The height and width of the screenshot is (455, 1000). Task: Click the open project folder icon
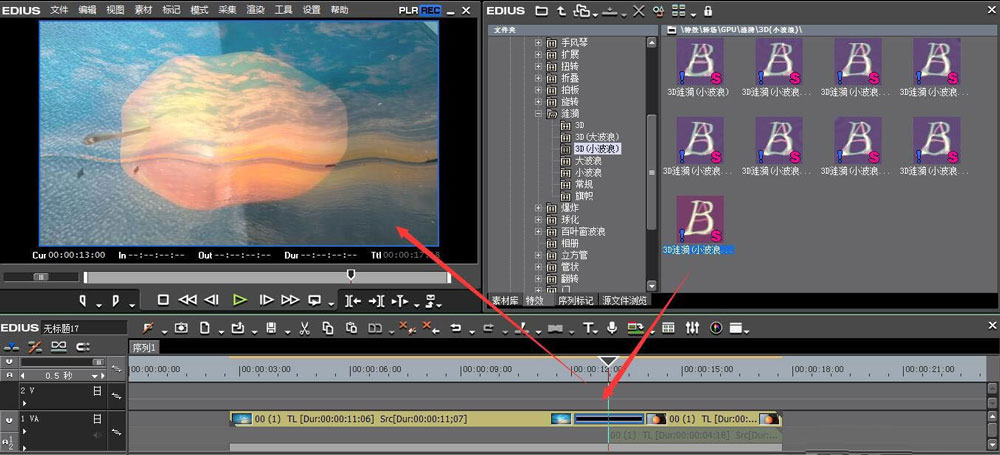point(238,328)
